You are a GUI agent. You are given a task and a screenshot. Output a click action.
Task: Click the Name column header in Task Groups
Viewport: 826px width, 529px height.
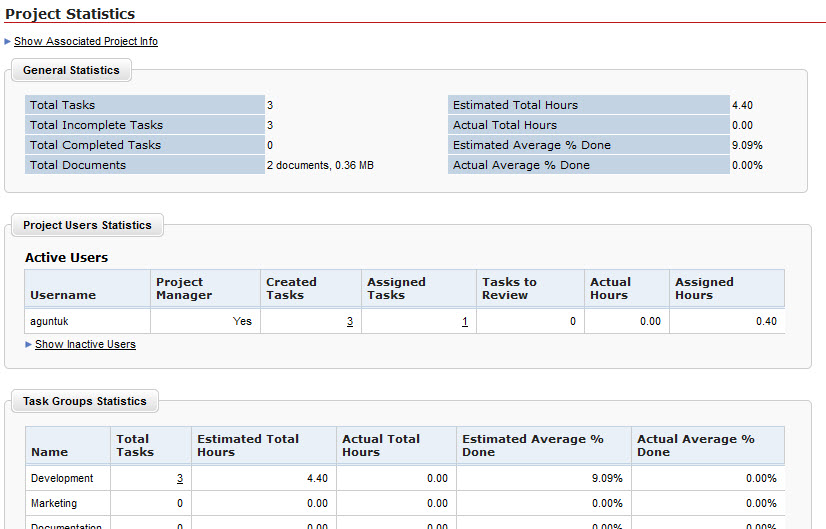coord(49,452)
